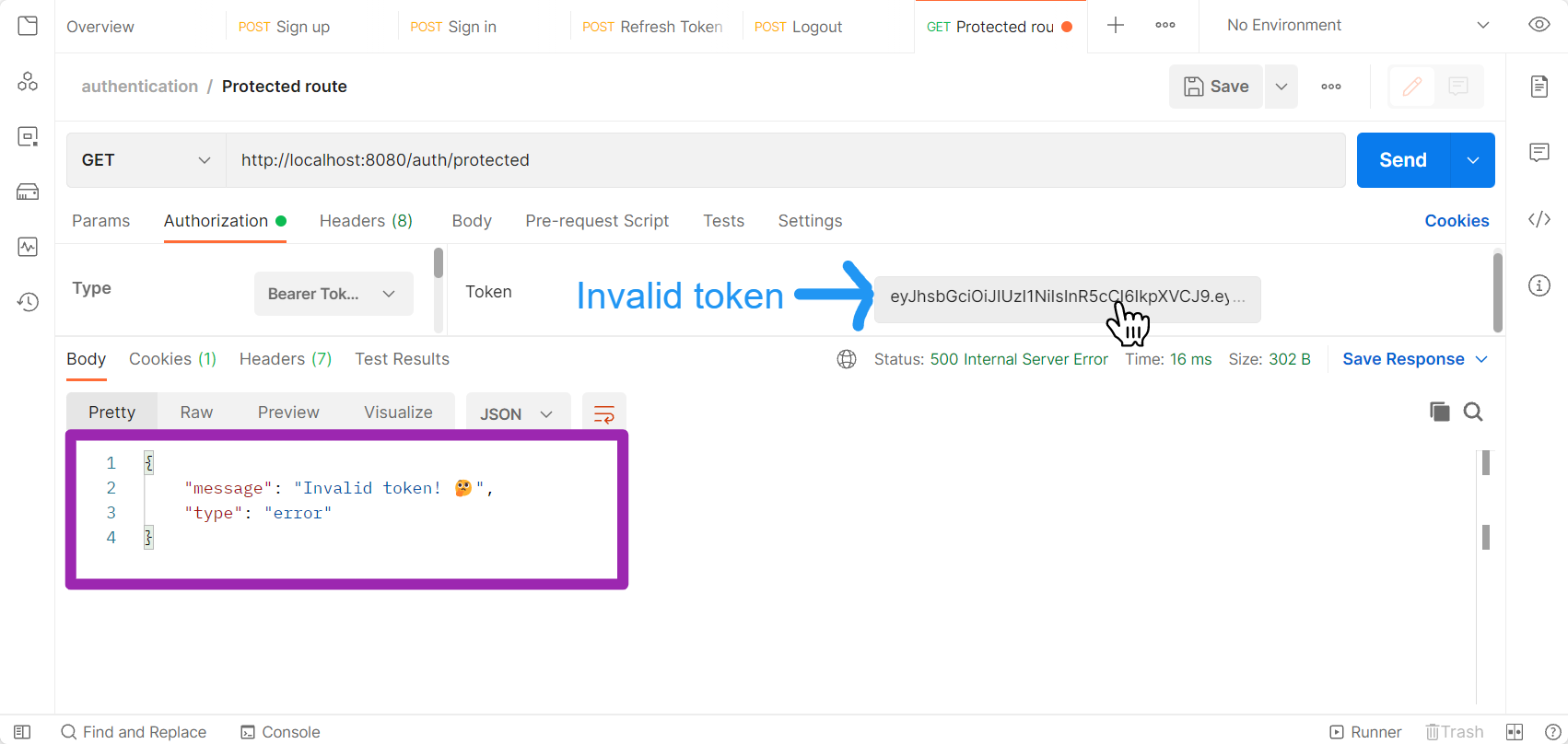Screen dimensions: 1568x744
Task: Copy response body to clipboard
Action: tap(1440, 412)
